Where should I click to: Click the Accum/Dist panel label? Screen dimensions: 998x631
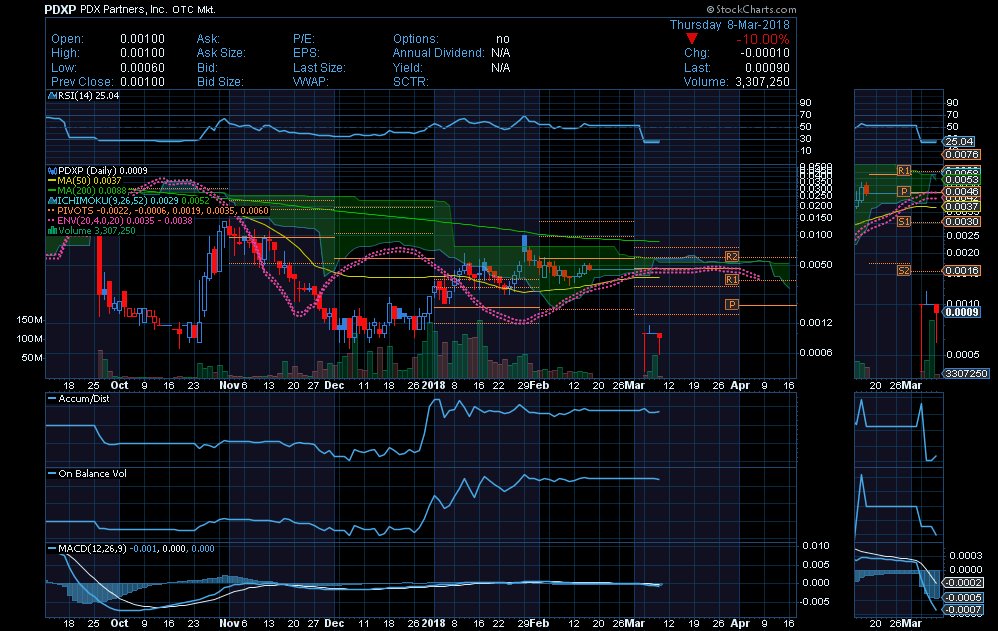(83, 399)
